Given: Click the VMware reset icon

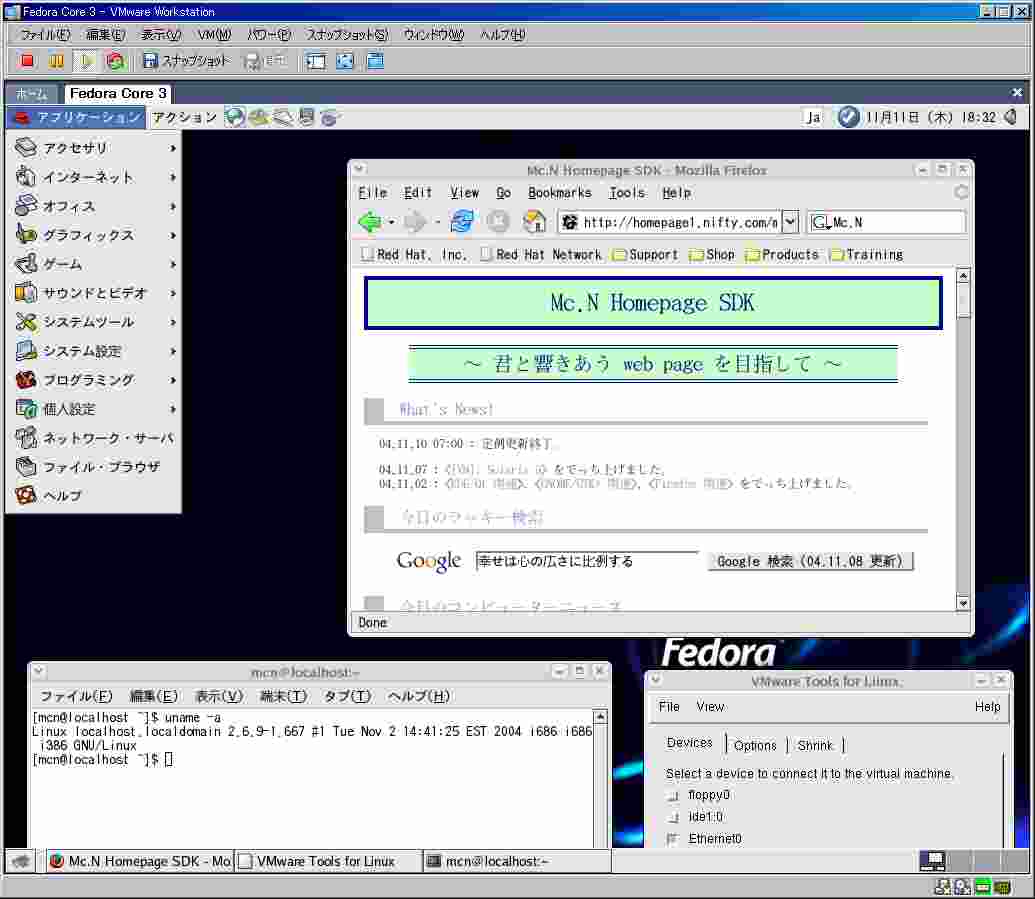Looking at the screenshot, I should (x=115, y=61).
